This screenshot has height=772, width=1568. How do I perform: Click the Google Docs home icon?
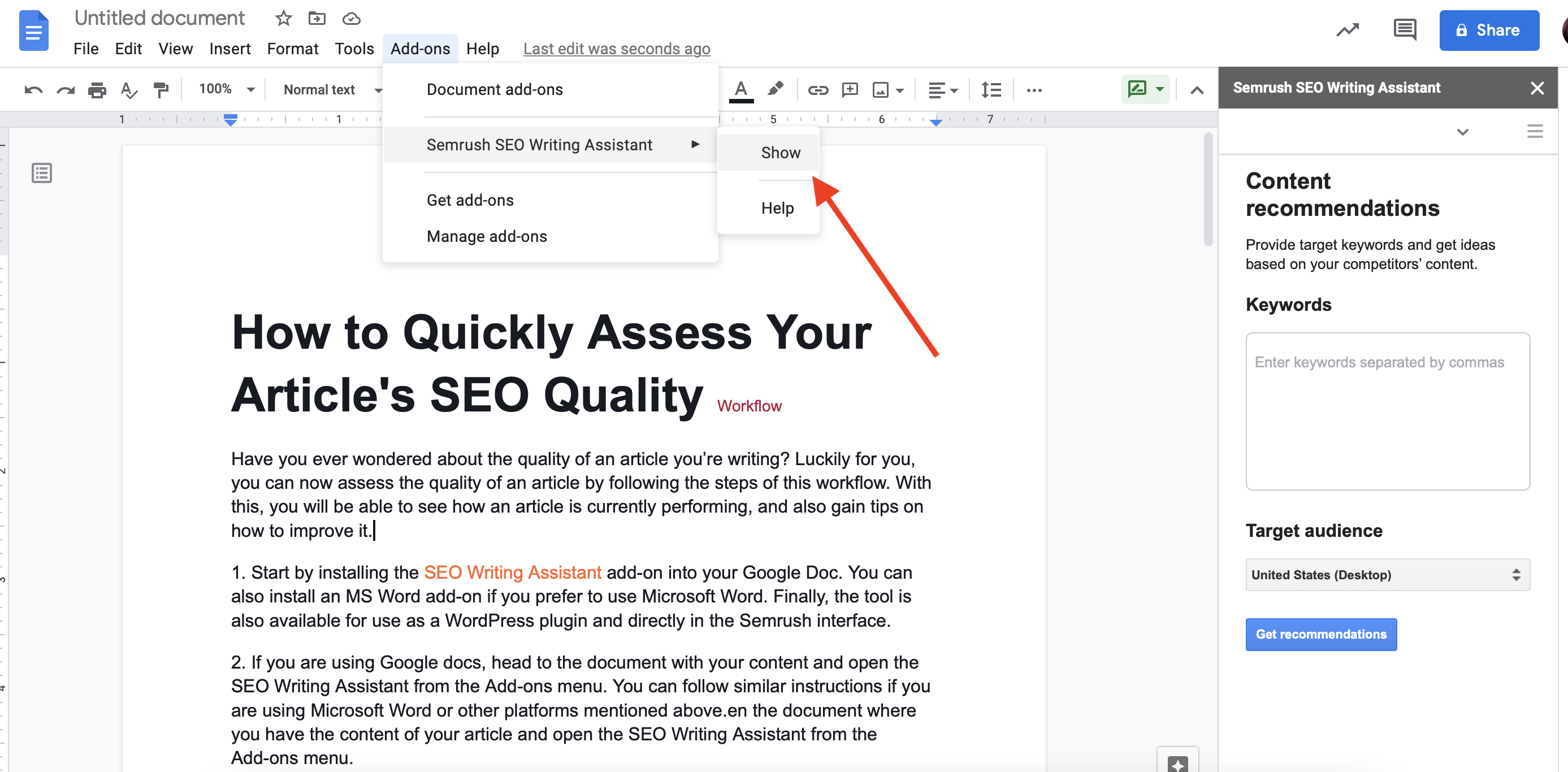point(33,31)
